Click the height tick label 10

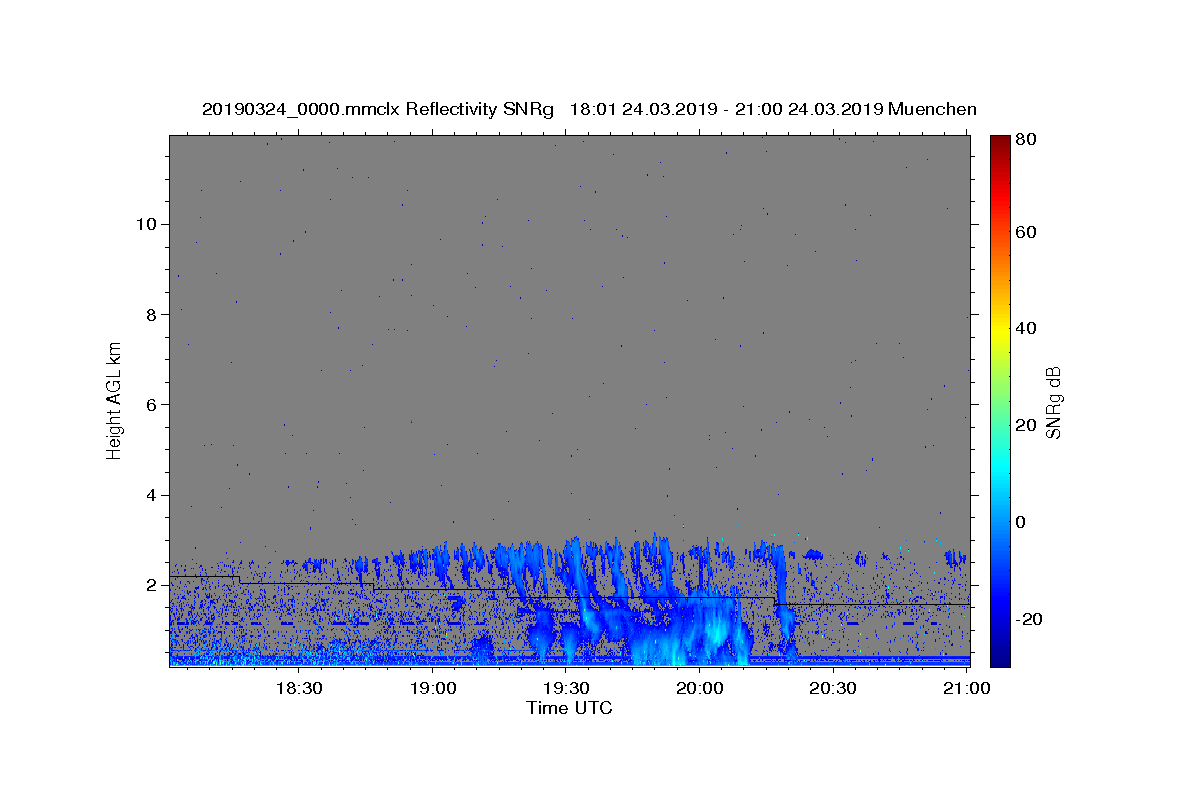(x=145, y=224)
